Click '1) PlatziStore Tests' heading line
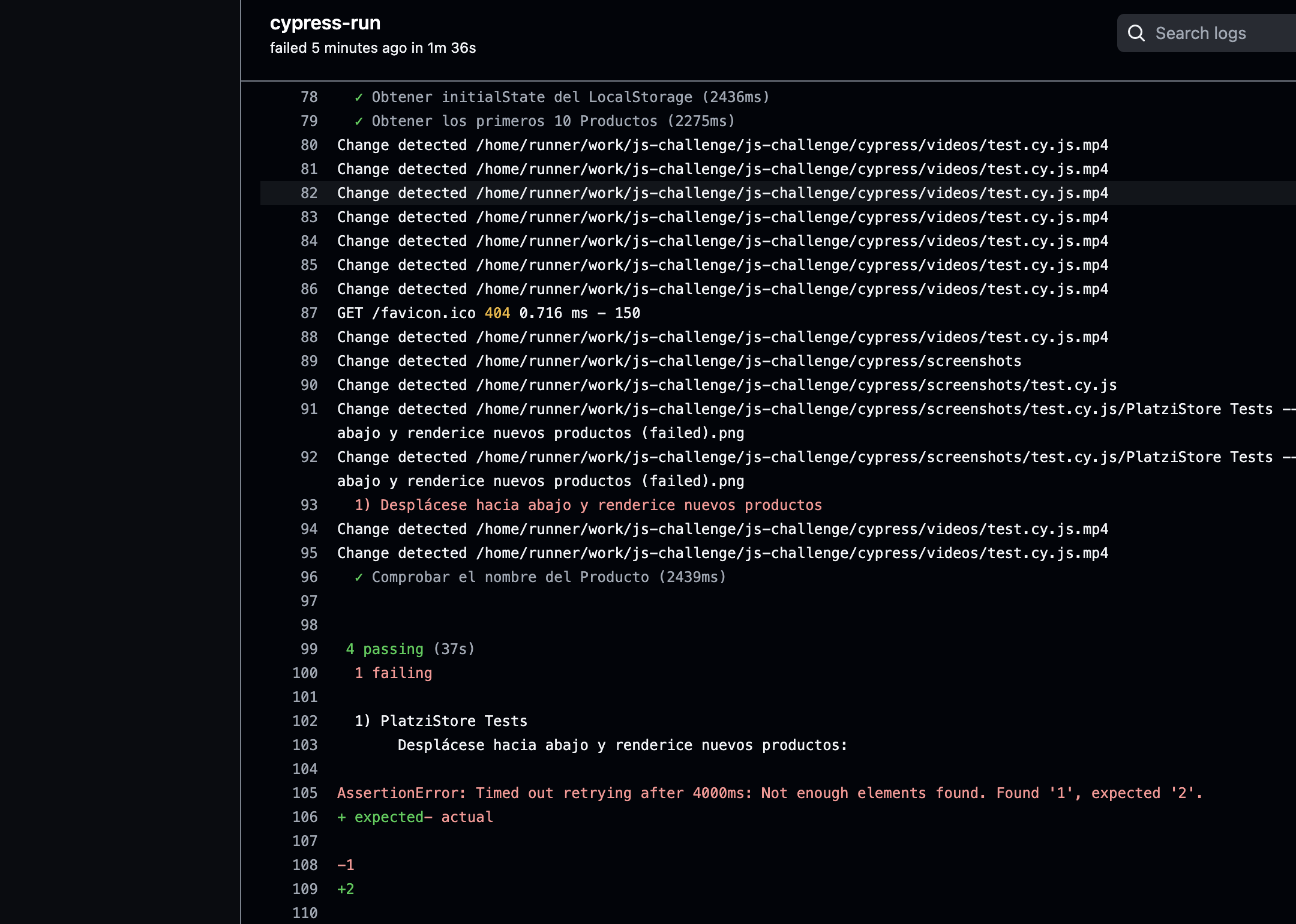 [x=441, y=721]
